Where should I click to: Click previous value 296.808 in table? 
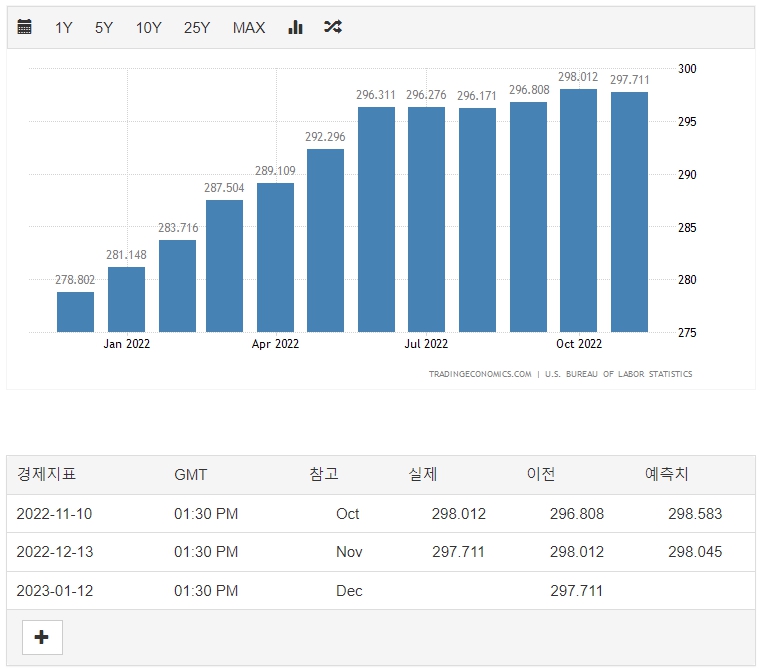577,513
